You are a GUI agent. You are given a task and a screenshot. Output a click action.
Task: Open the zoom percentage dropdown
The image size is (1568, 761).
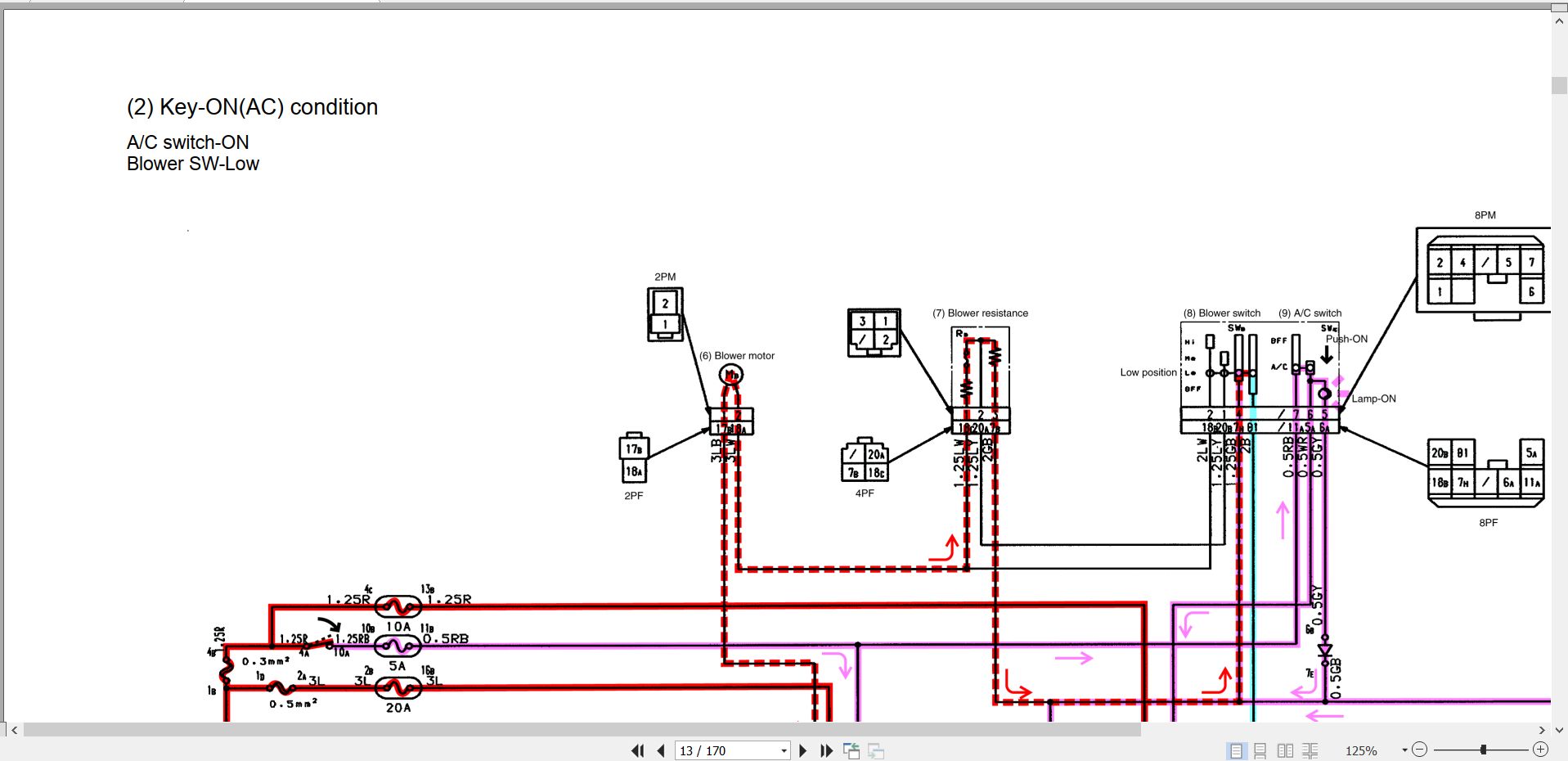[1404, 750]
